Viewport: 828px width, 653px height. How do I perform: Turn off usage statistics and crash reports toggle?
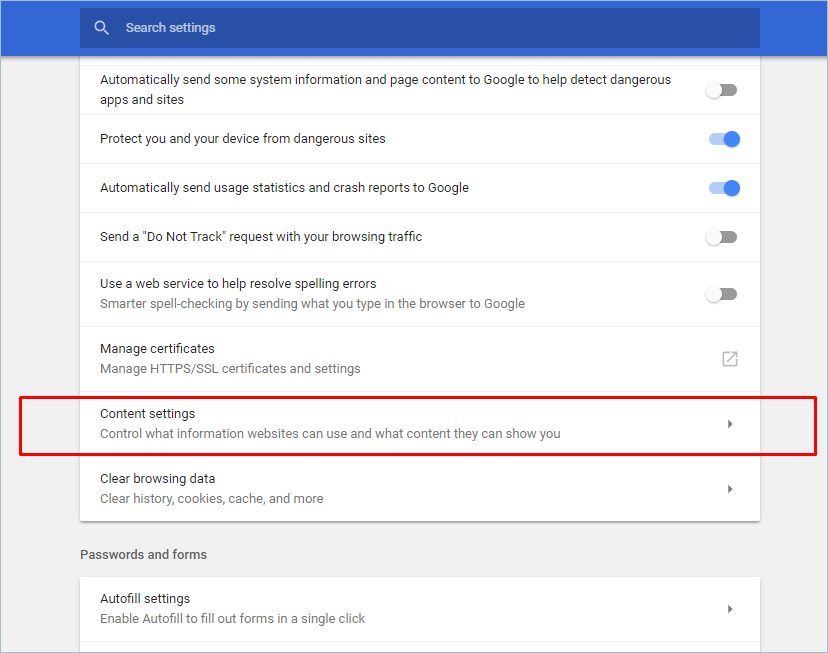pyautogui.click(x=724, y=188)
